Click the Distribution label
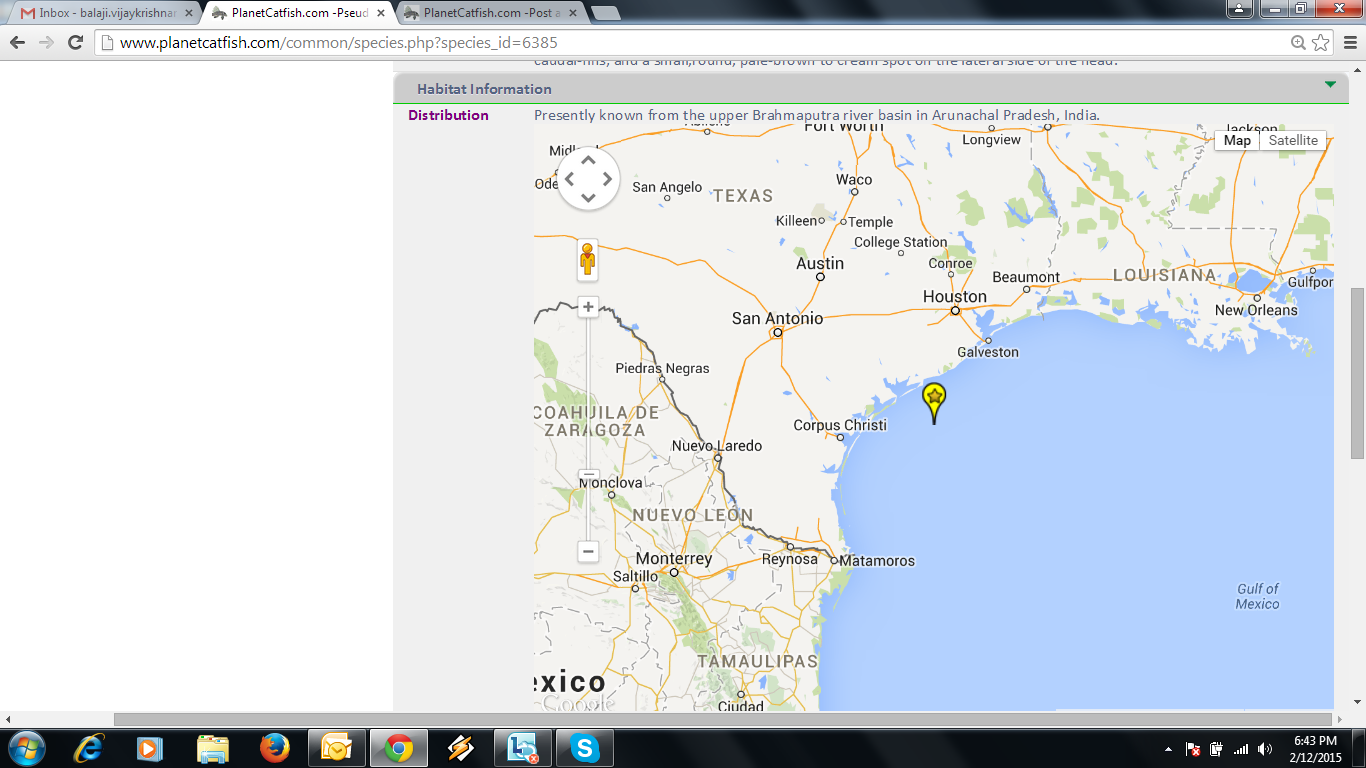Viewport: 1366px width, 768px height. (448, 115)
